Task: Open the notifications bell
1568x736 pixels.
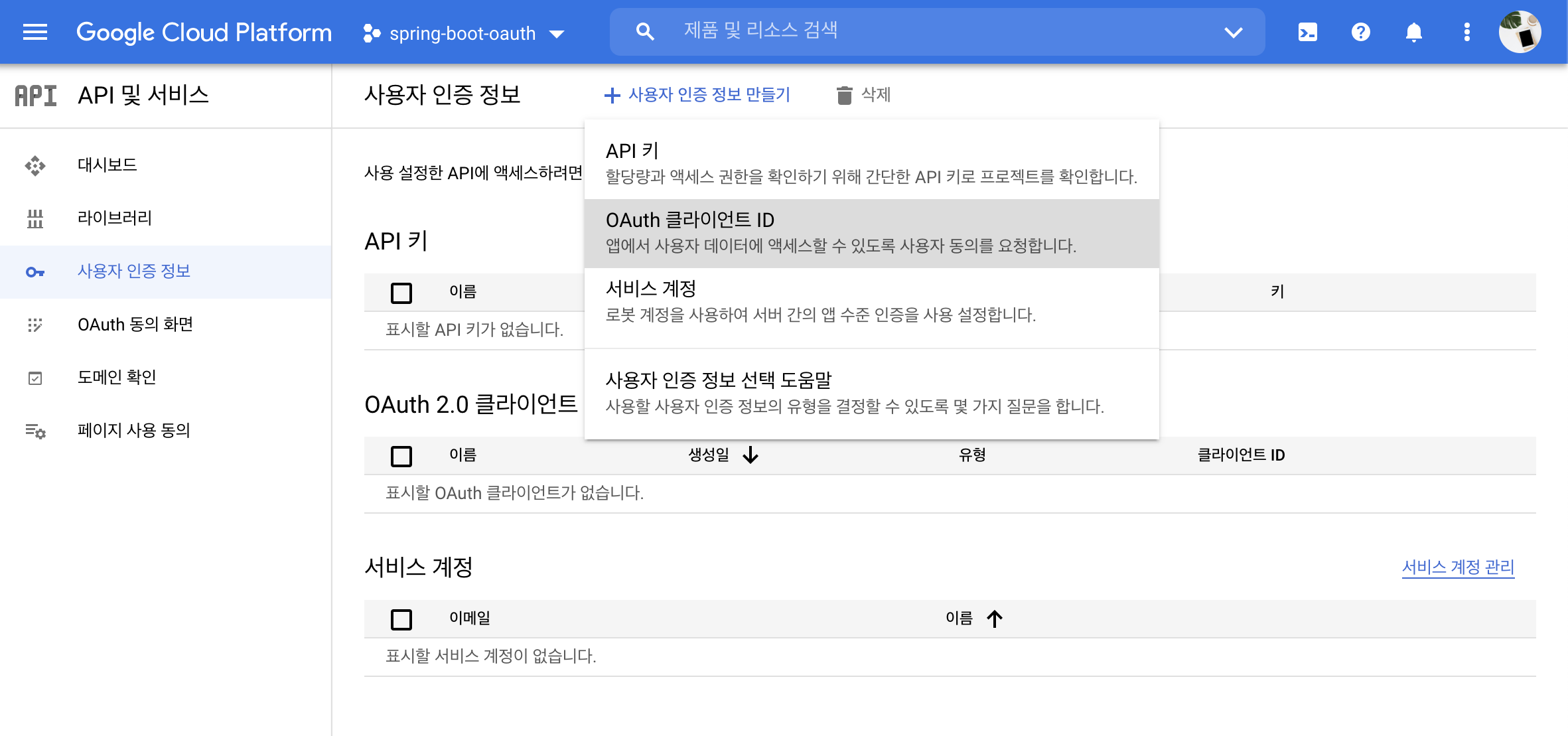Action: point(1413,32)
